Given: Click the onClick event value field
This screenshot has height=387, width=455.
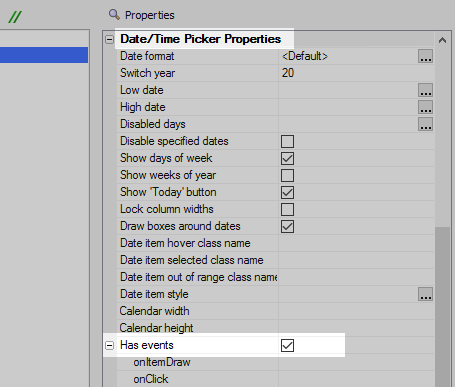Looking at the screenshot, I should [356, 379].
